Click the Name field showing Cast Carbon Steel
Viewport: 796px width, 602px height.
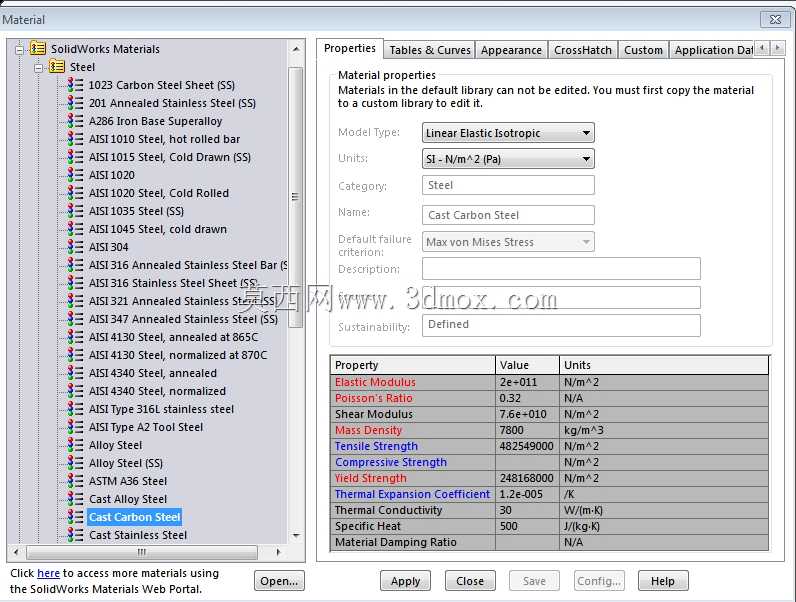pos(508,215)
